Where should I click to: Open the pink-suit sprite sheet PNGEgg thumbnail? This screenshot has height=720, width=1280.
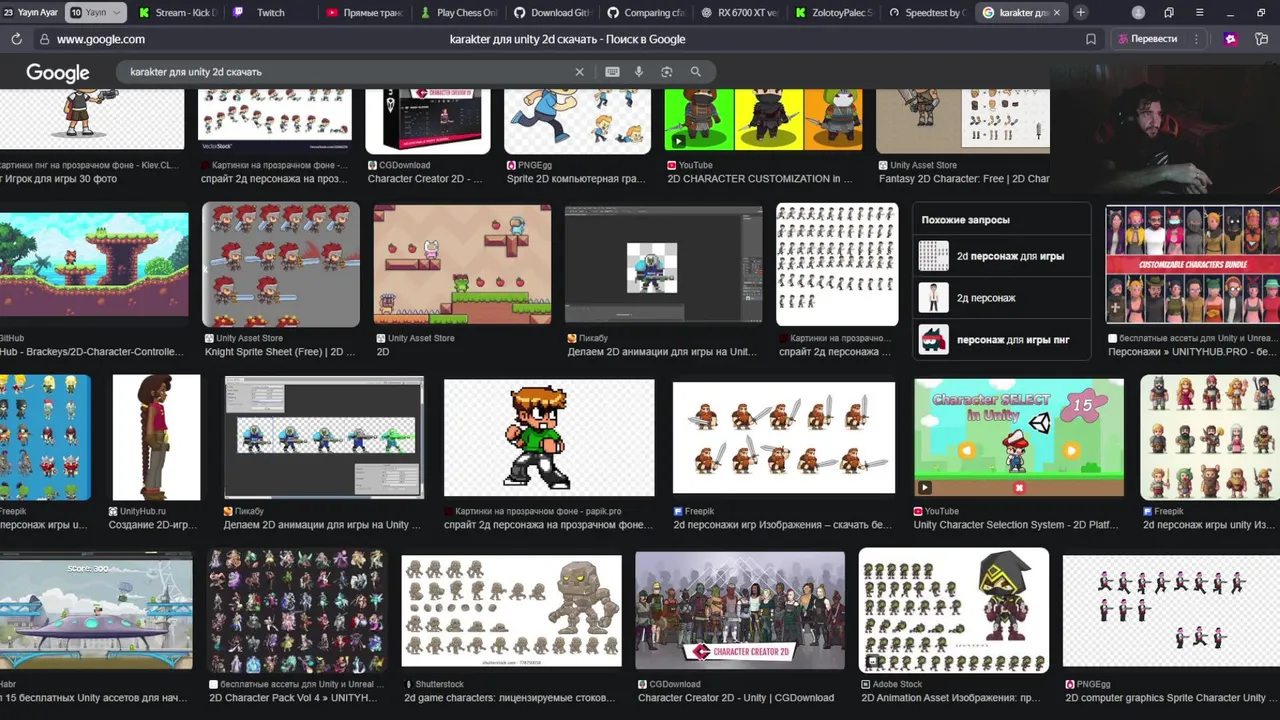[x=1171, y=611]
